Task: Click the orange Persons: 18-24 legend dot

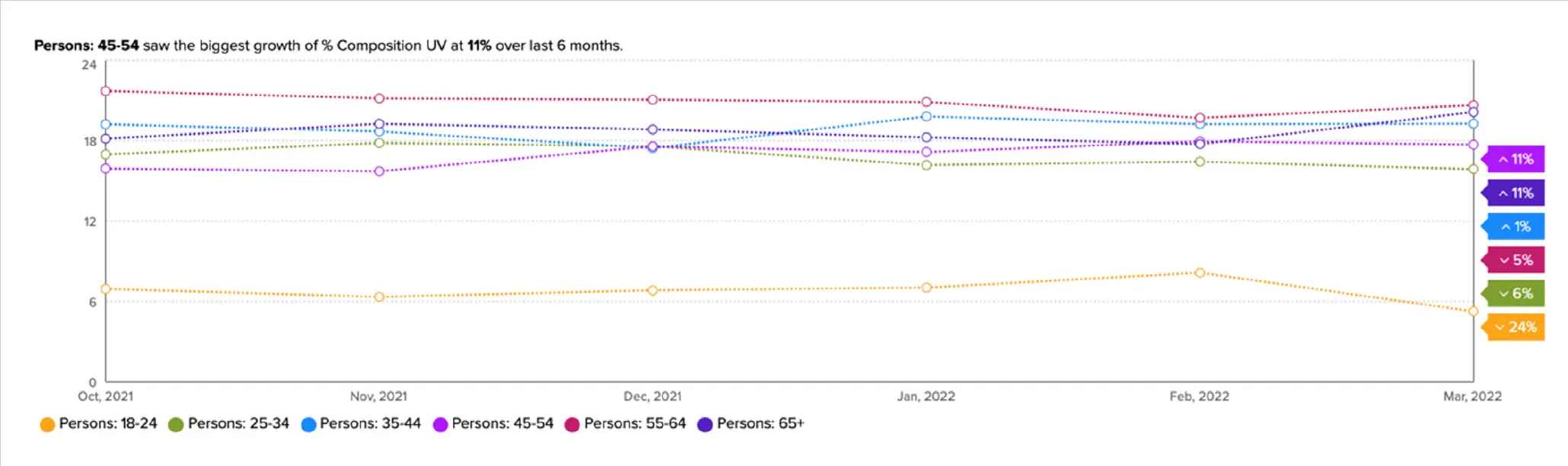Action: pyautogui.click(x=47, y=424)
